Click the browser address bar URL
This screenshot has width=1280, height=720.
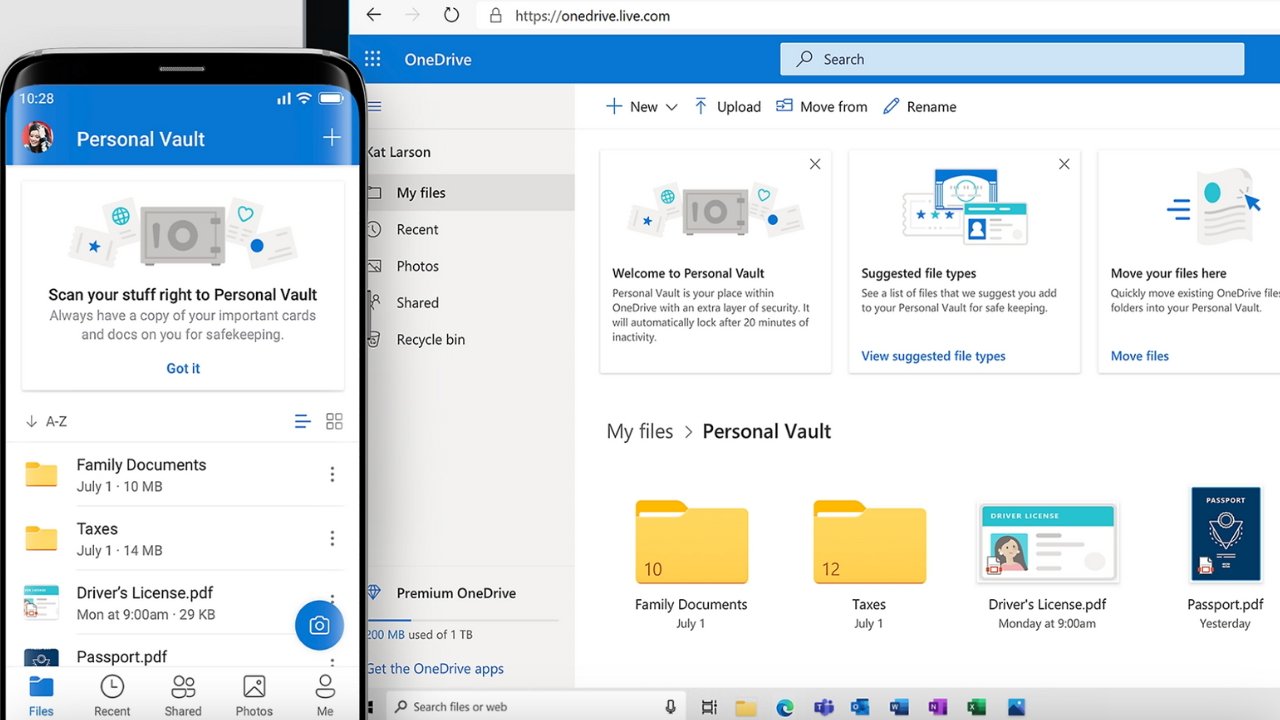[592, 16]
